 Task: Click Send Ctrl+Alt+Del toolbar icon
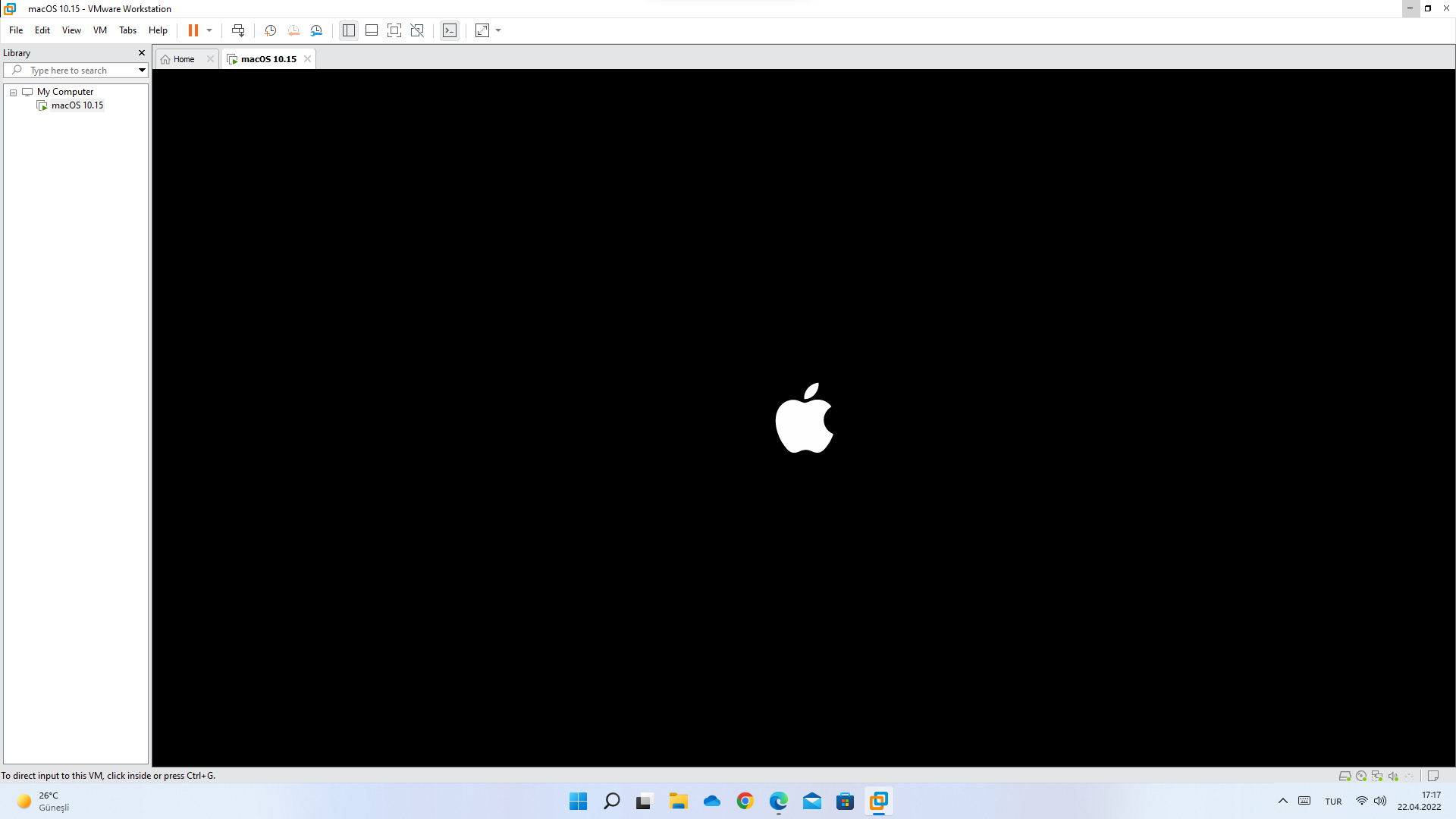point(238,30)
